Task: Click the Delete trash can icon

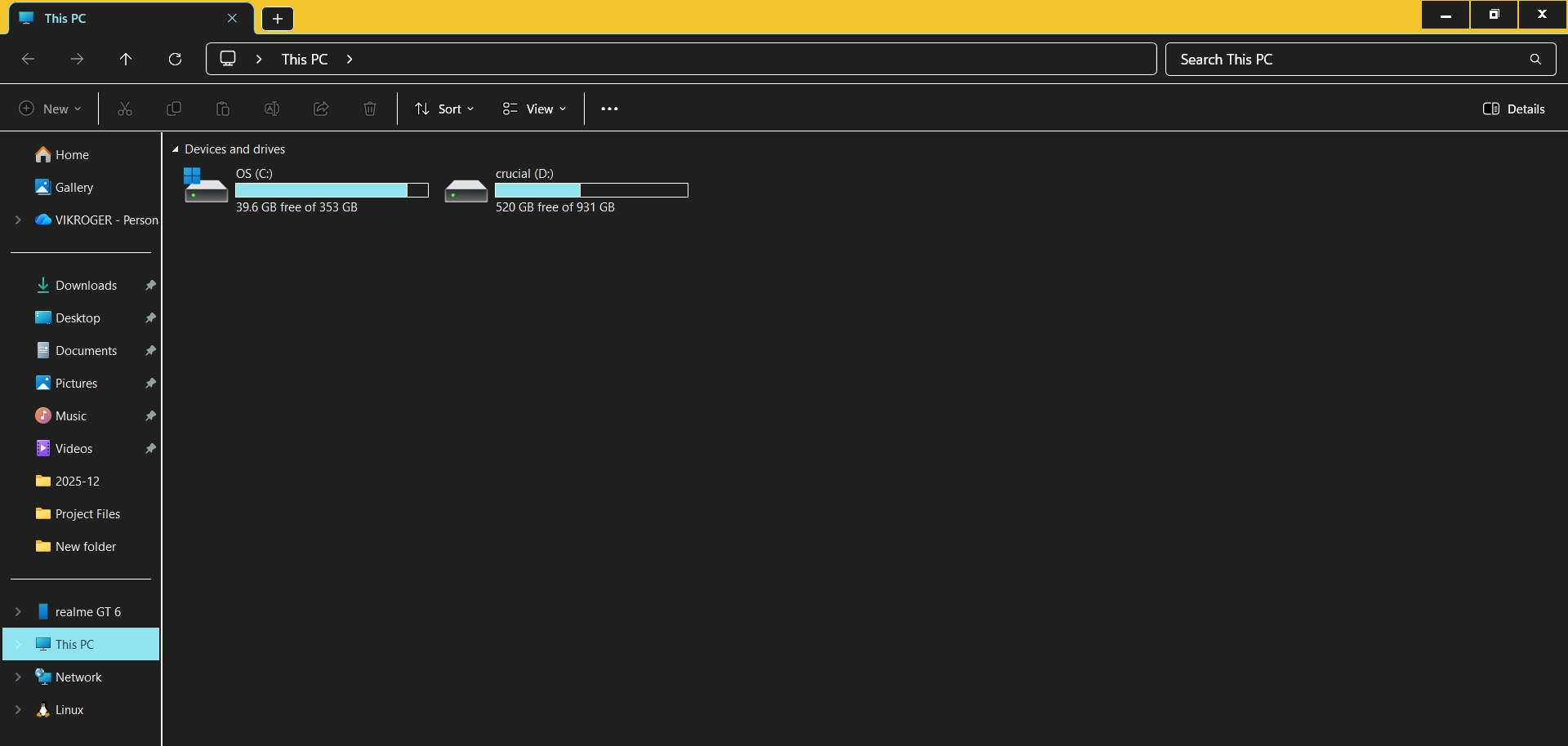Action: 370,109
